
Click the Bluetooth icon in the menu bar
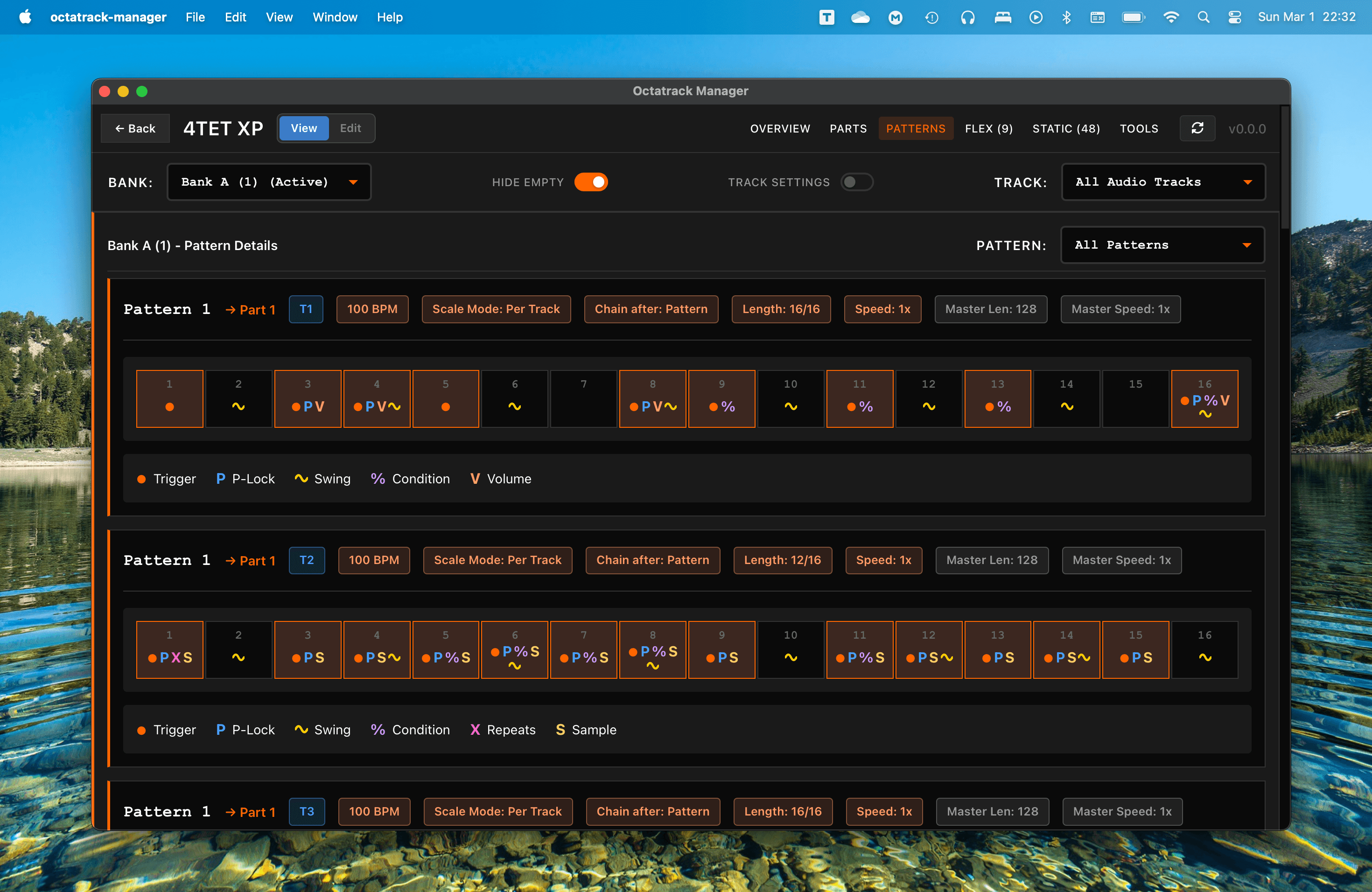click(x=1066, y=17)
